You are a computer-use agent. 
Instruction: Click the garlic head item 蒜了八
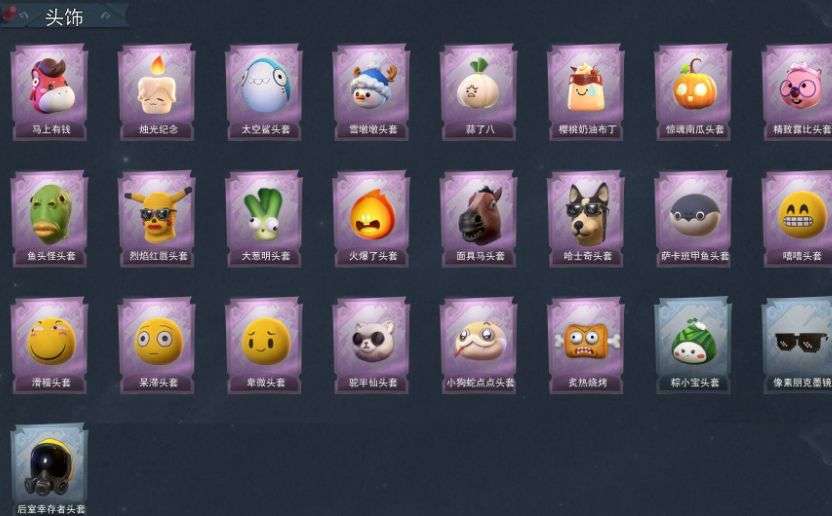tap(479, 92)
